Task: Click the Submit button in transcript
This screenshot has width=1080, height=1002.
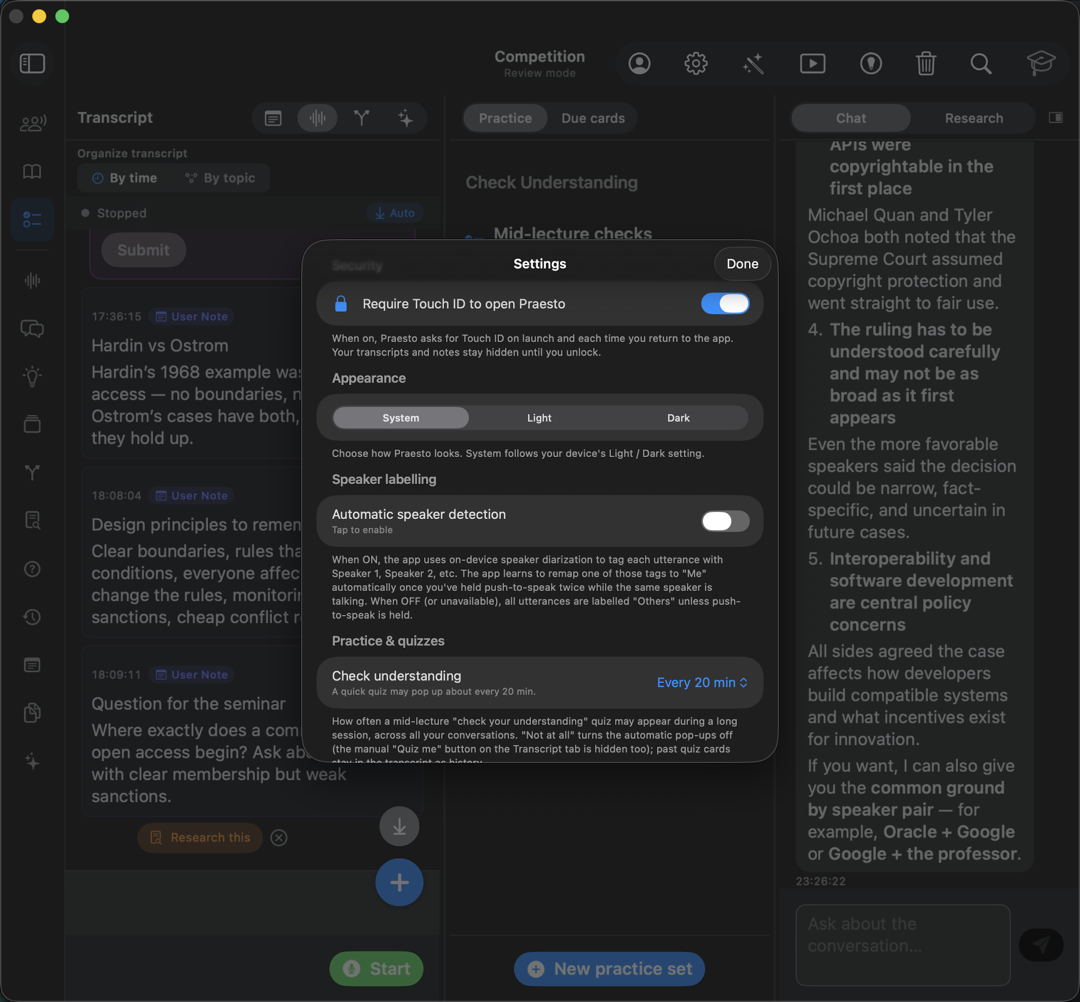Action: [143, 250]
